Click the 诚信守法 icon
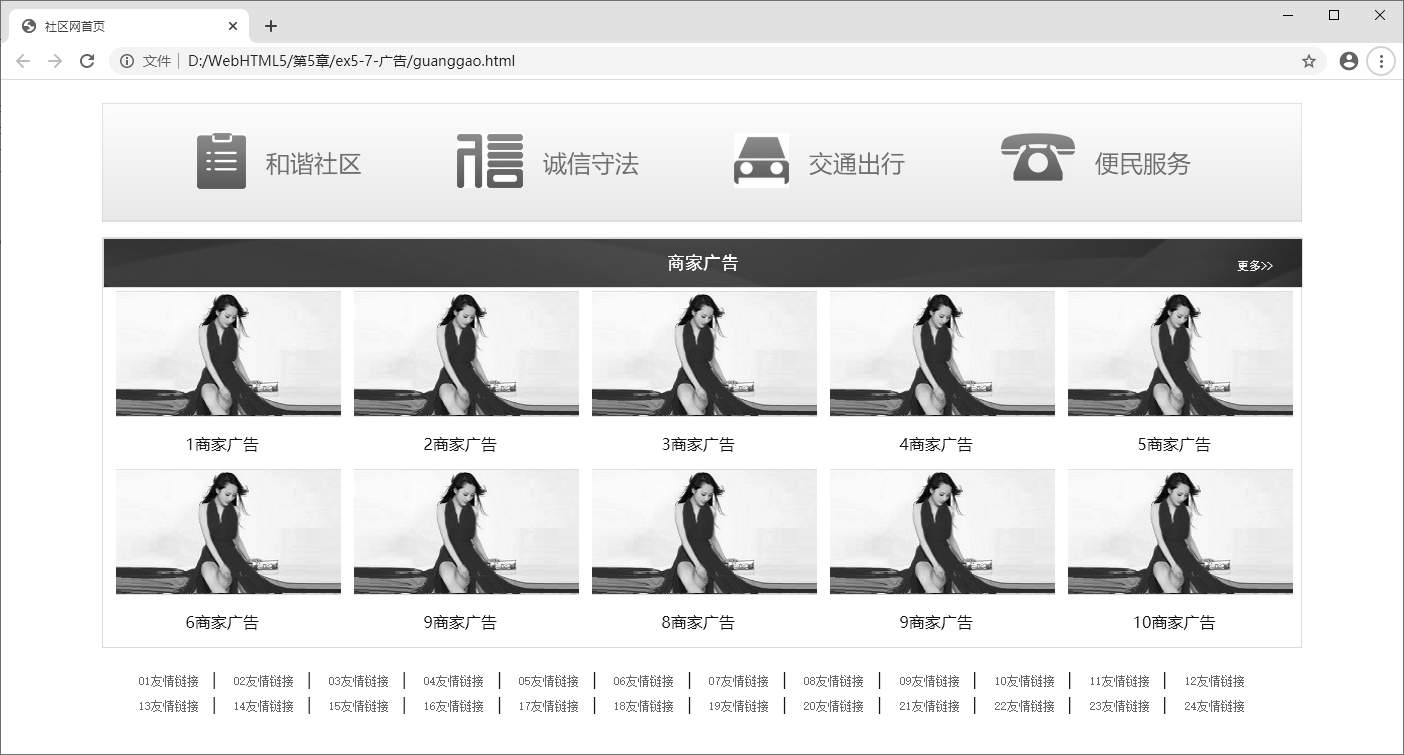 click(489, 160)
